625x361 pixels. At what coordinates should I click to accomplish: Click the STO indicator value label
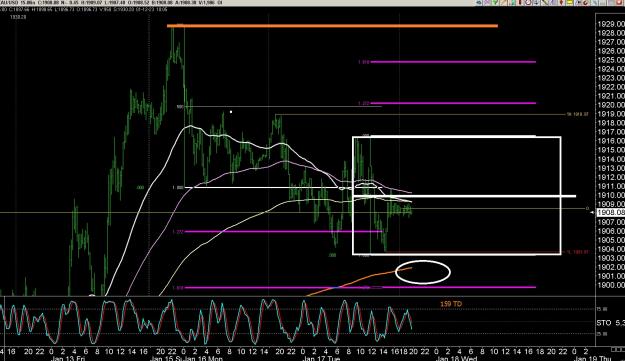pyautogui.click(x=611, y=323)
